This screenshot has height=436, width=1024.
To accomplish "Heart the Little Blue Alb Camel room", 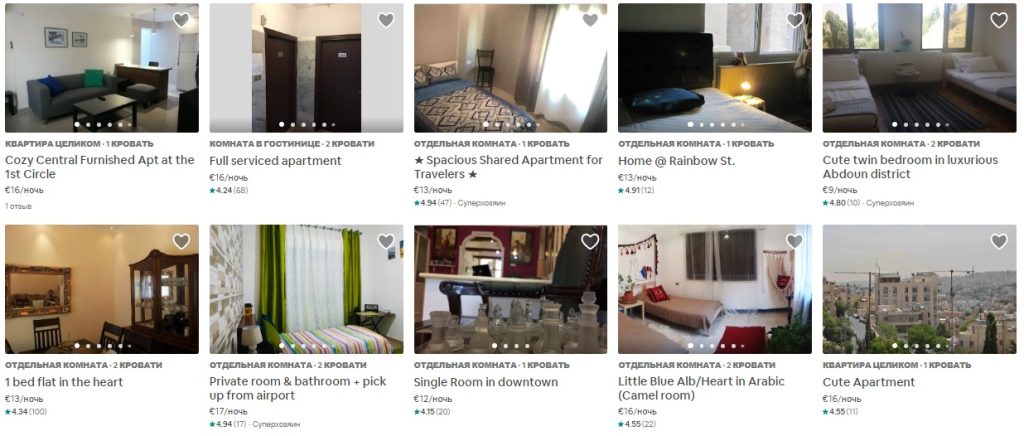I will pos(794,241).
